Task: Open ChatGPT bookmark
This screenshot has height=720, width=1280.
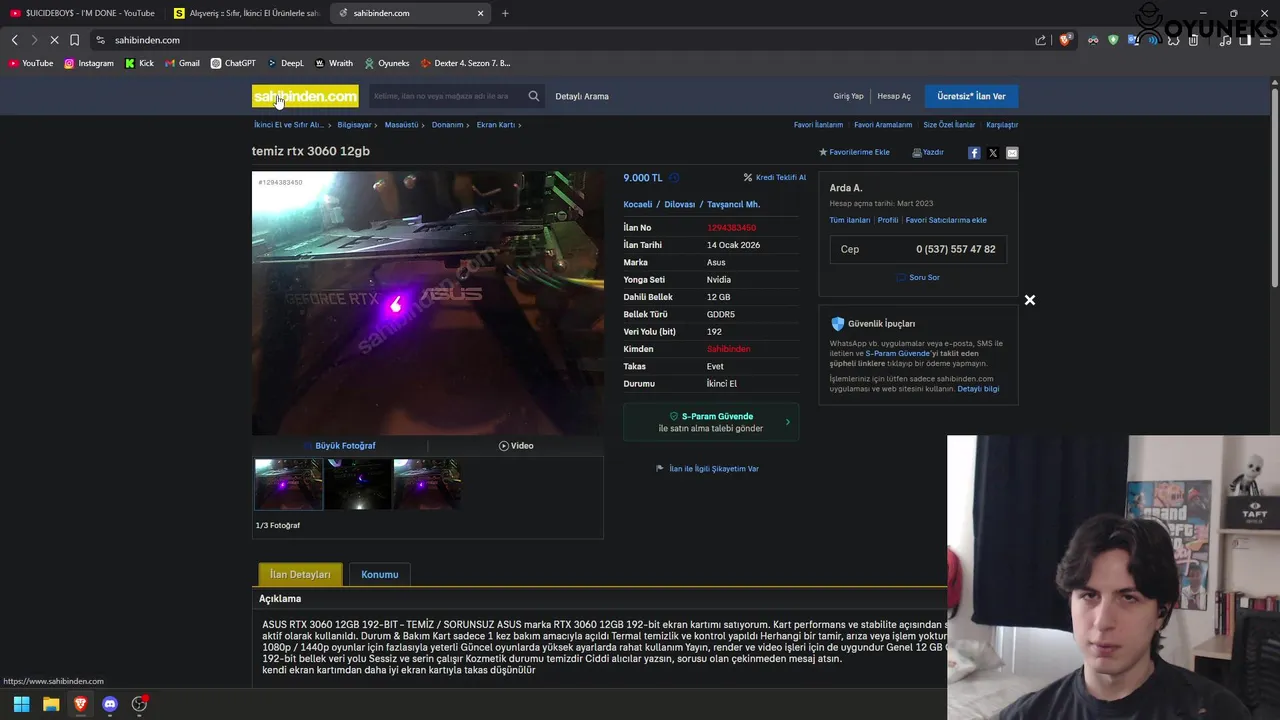Action: (x=233, y=63)
